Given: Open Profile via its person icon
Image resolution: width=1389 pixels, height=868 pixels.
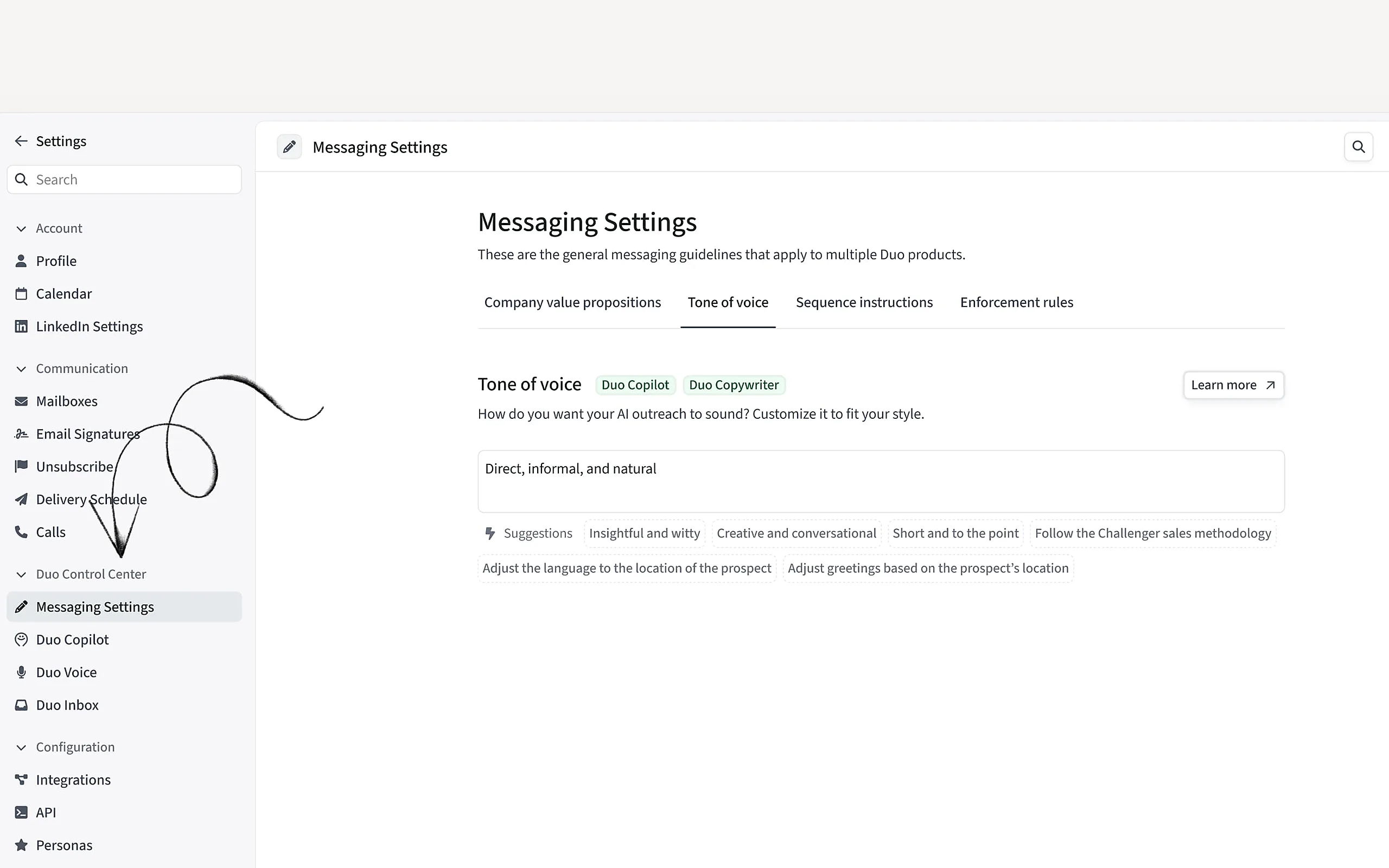Looking at the screenshot, I should tap(21, 261).
